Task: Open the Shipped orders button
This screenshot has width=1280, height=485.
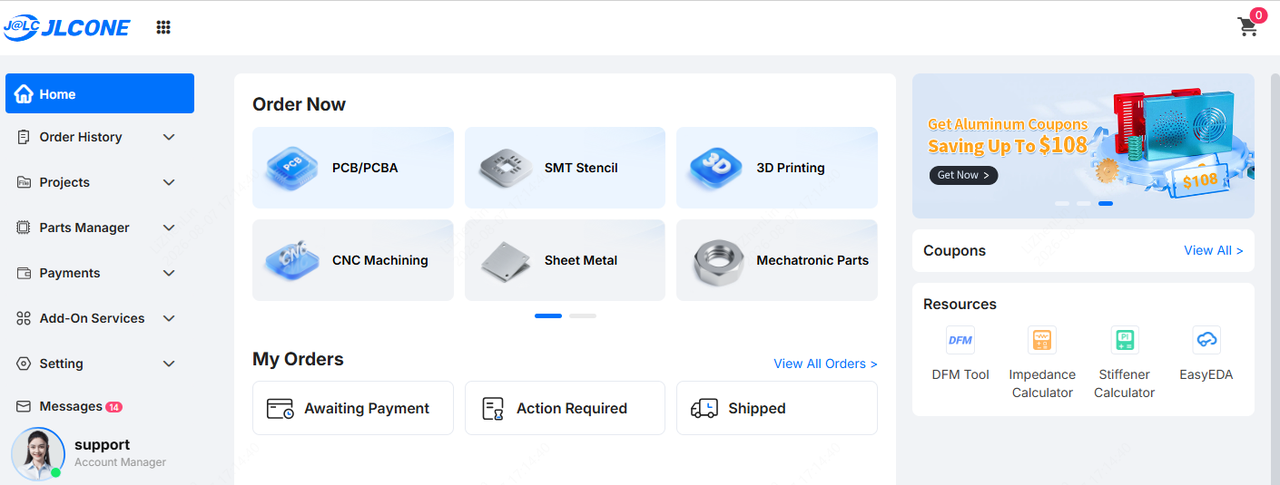Action: [777, 408]
